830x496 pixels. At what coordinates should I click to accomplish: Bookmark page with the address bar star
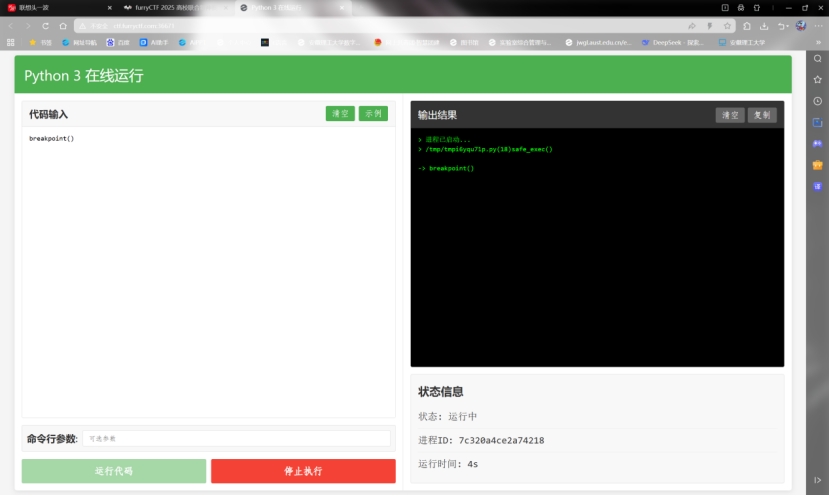point(727,25)
